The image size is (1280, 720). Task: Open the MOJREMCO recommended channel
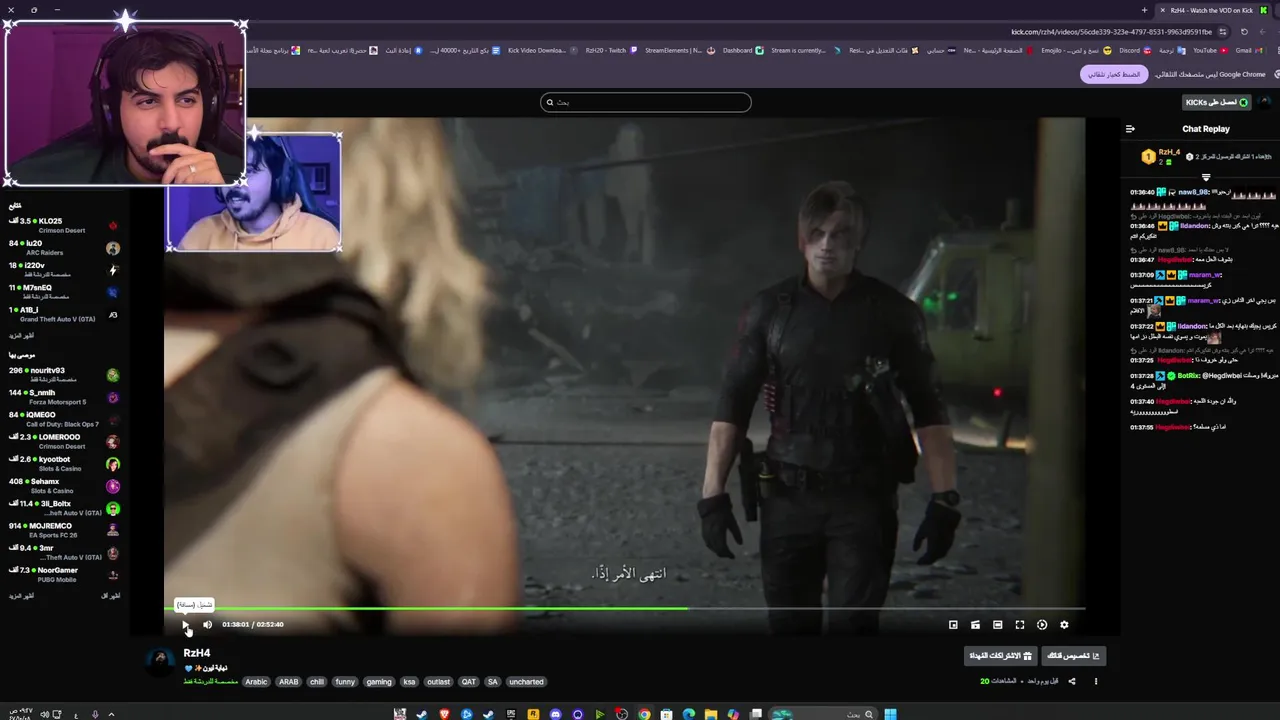pyautogui.click(x=64, y=530)
